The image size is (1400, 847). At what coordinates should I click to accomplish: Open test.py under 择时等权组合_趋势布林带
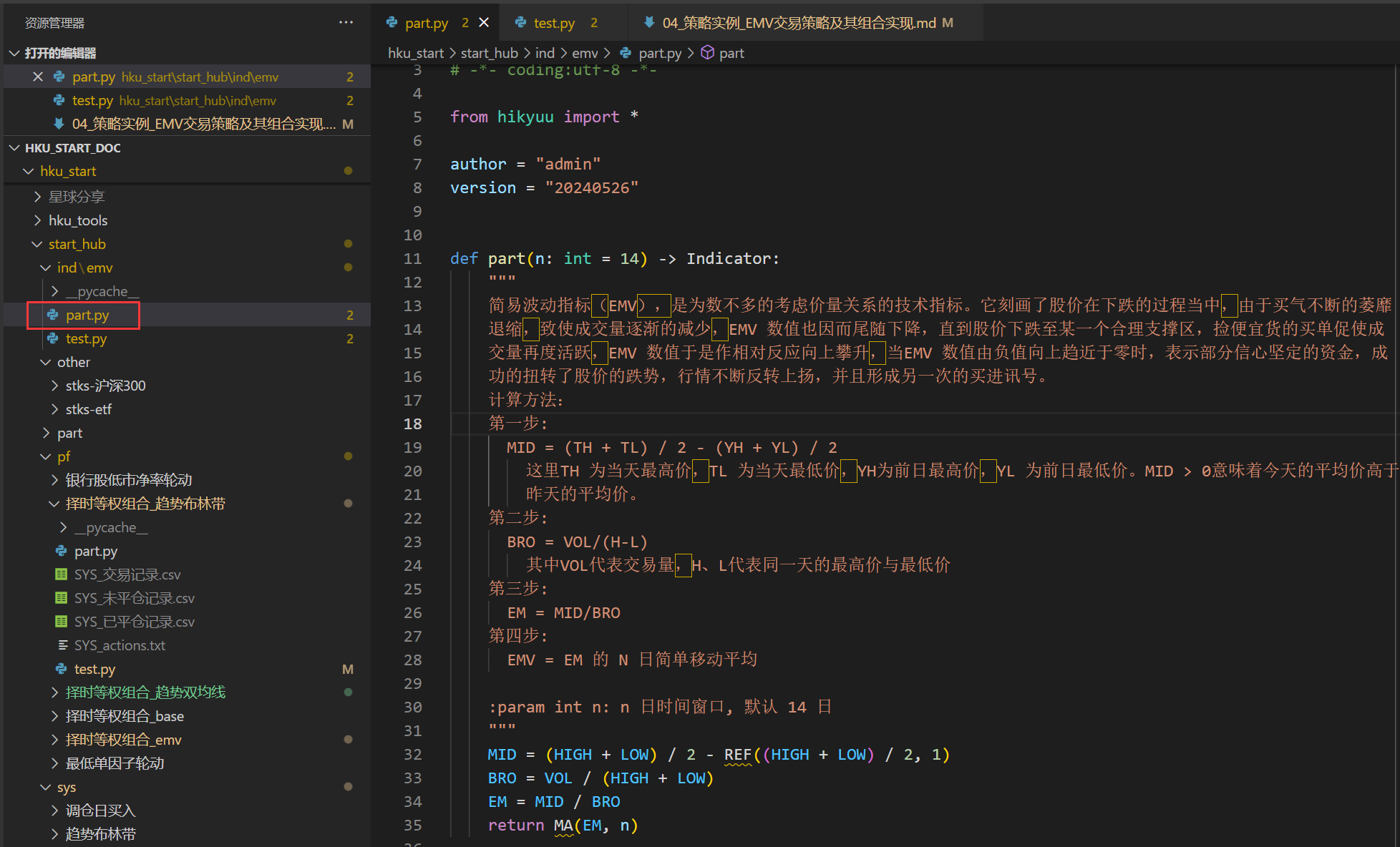[x=94, y=669]
